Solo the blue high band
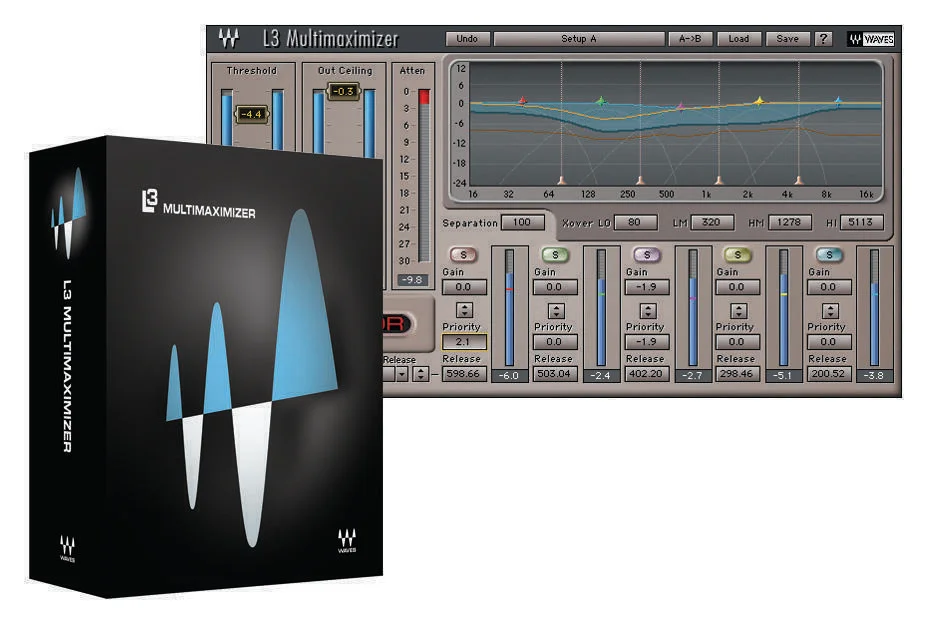 coord(829,255)
